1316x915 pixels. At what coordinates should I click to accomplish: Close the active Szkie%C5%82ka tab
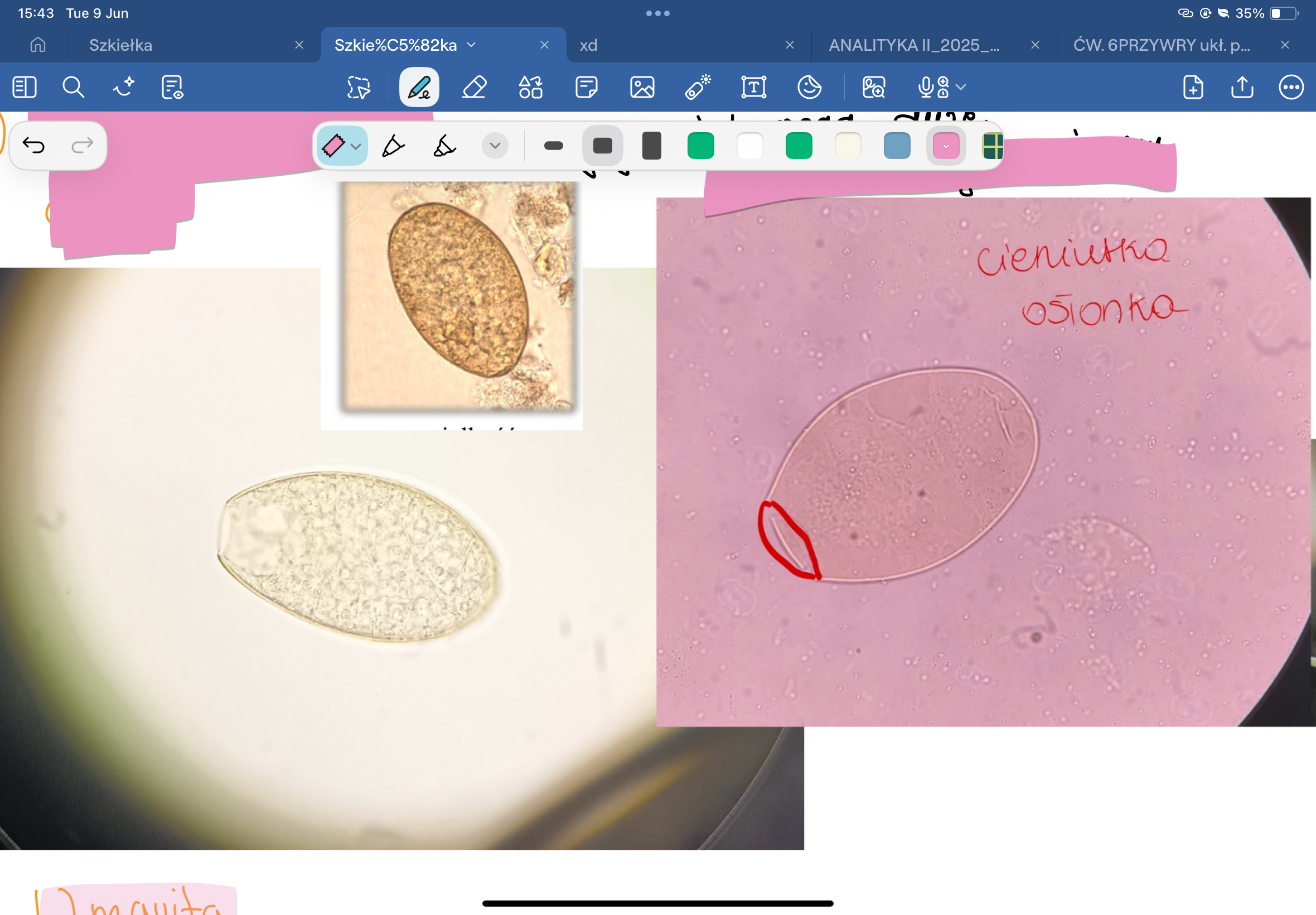coord(544,45)
